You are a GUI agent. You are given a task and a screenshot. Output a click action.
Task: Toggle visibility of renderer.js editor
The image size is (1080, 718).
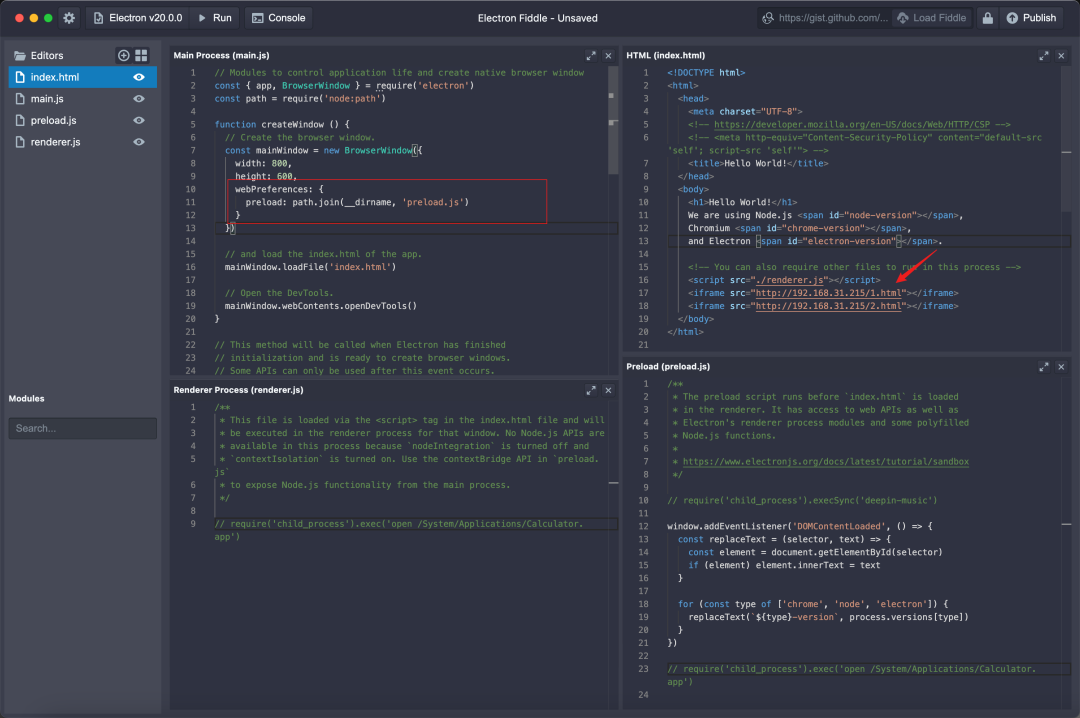coord(138,142)
